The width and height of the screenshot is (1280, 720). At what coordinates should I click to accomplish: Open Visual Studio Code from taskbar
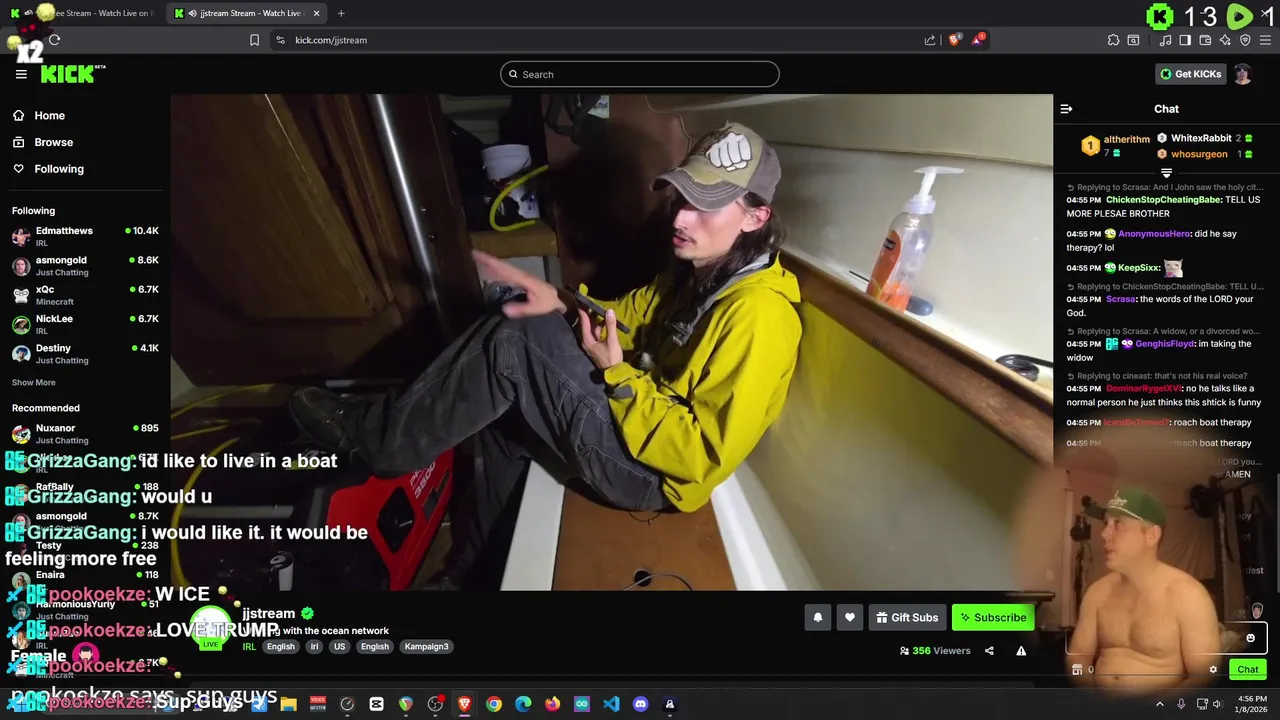point(611,704)
